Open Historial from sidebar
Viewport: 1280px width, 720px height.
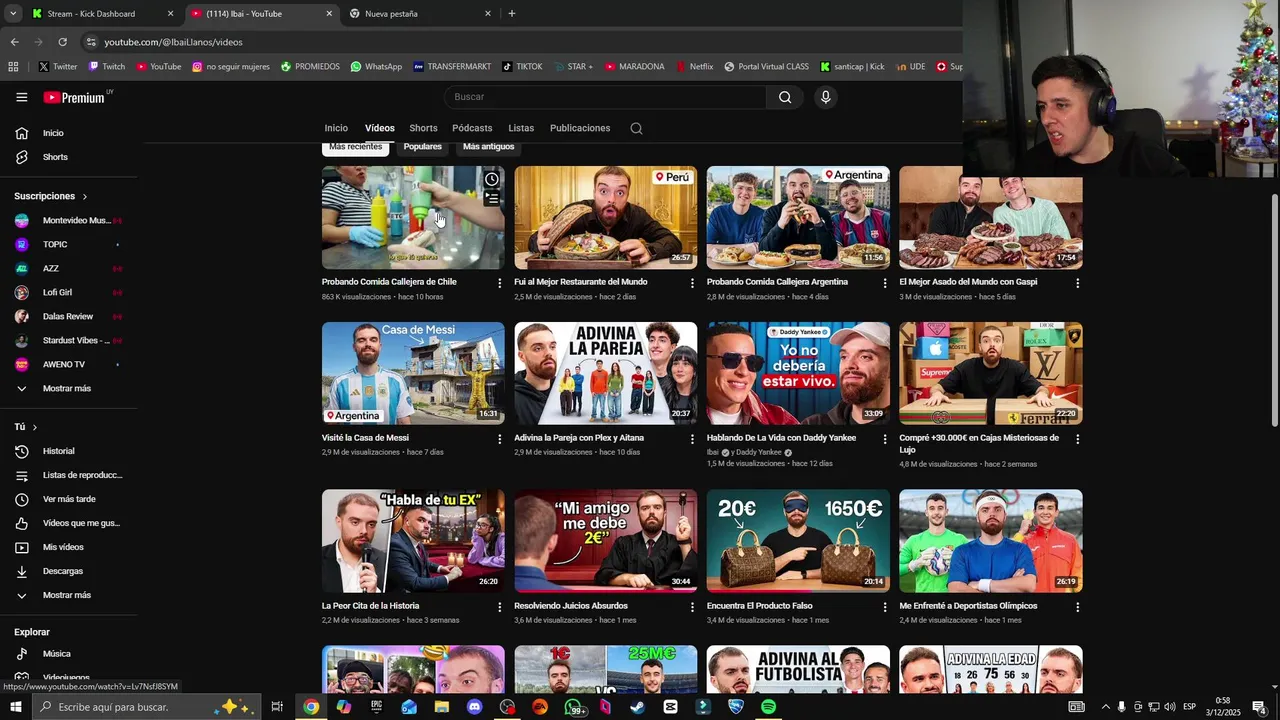[69, 451]
